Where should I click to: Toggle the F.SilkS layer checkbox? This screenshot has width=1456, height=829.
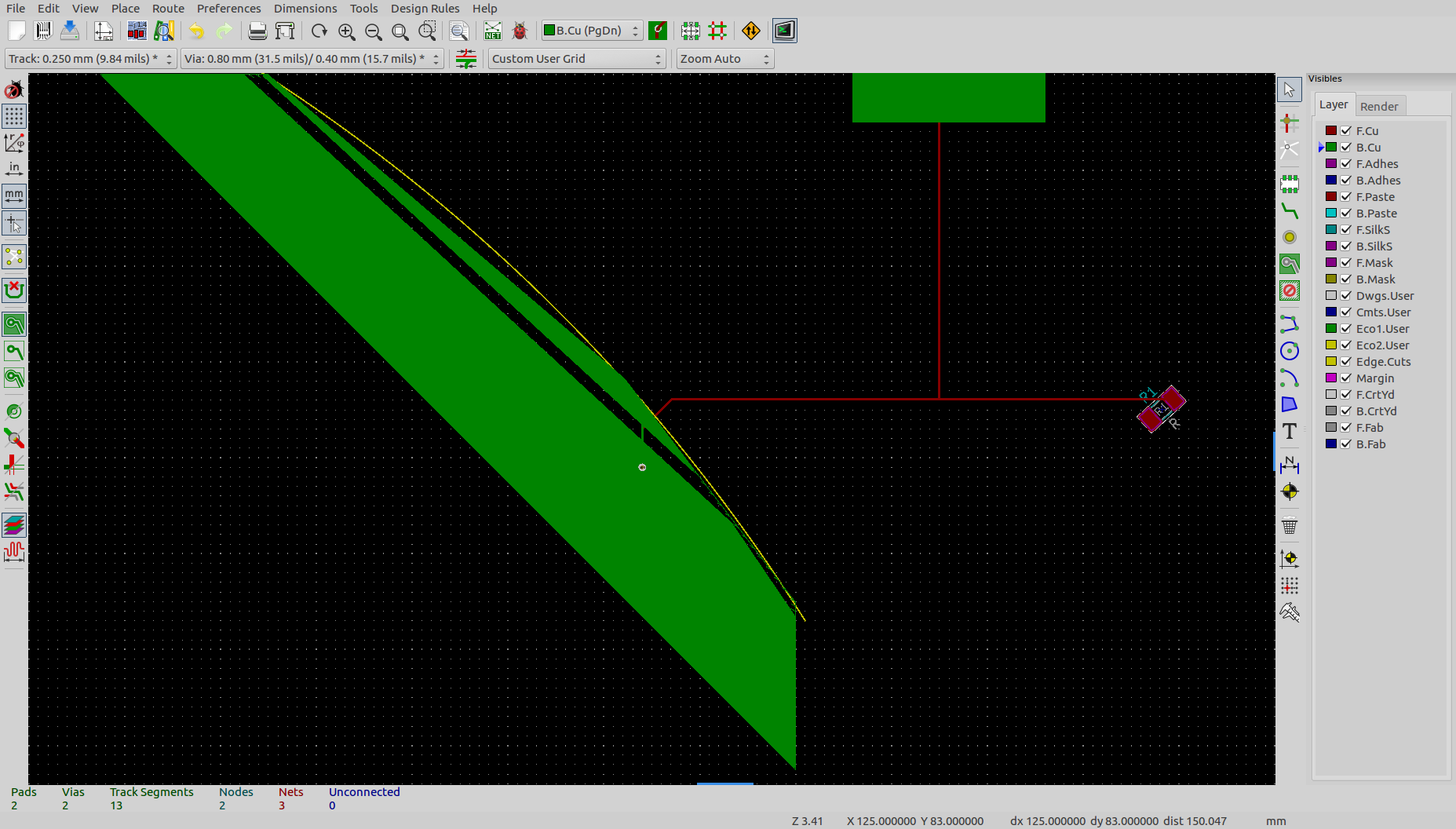(x=1346, y=230)
